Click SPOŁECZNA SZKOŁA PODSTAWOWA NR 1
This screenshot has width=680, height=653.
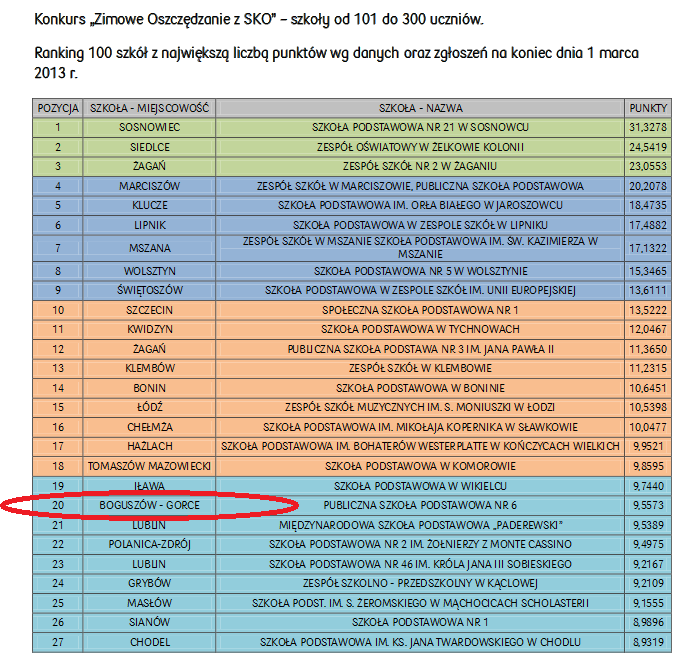pos(420,310)
